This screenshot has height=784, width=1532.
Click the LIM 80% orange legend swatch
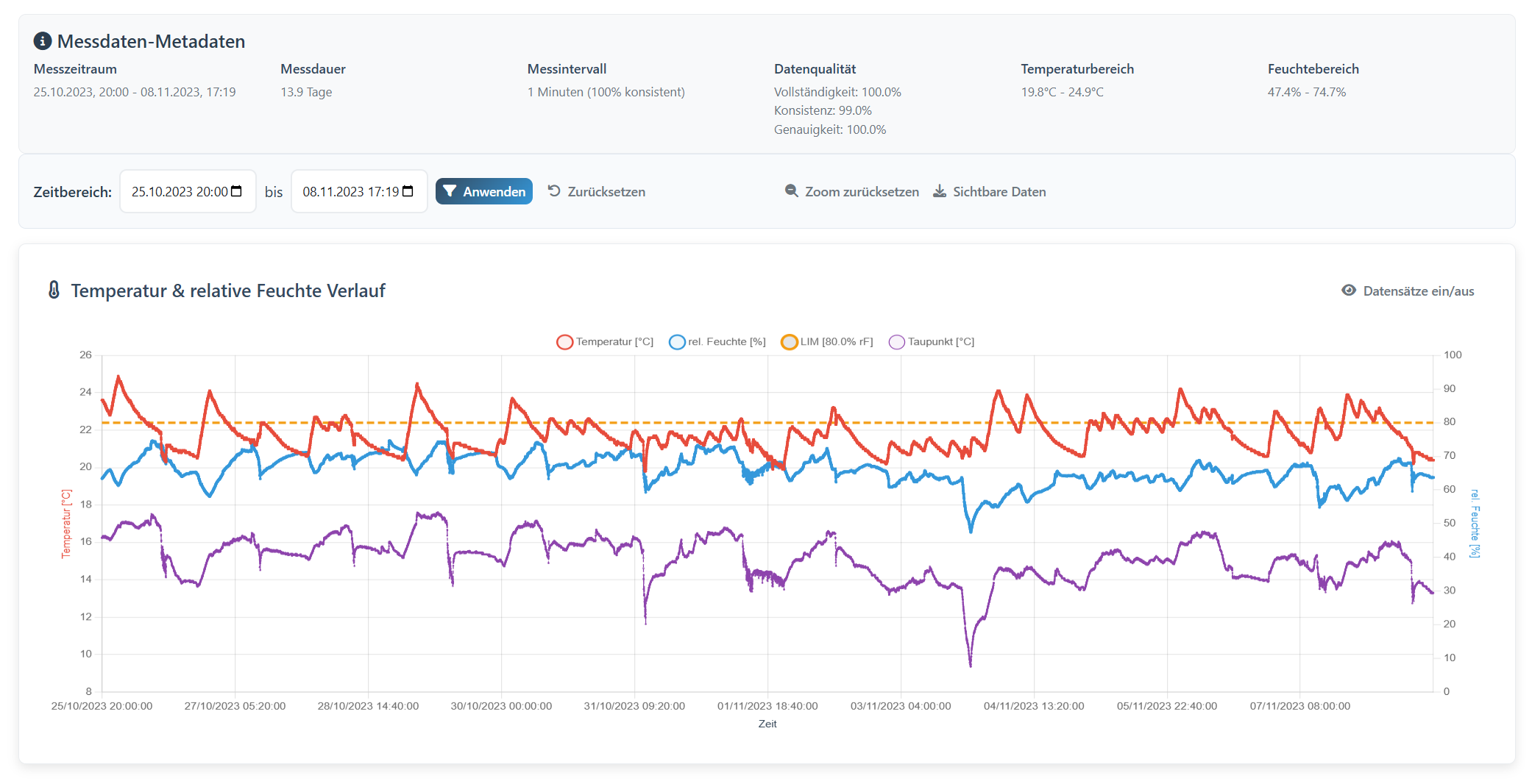(789, 342)
